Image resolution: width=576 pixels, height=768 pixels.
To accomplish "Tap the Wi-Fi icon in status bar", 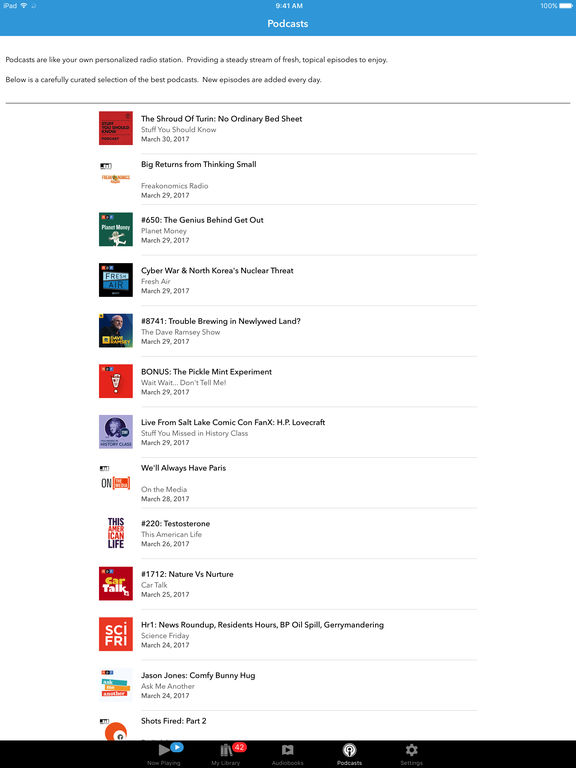I will pyautogui.click(x=24, y=5).
